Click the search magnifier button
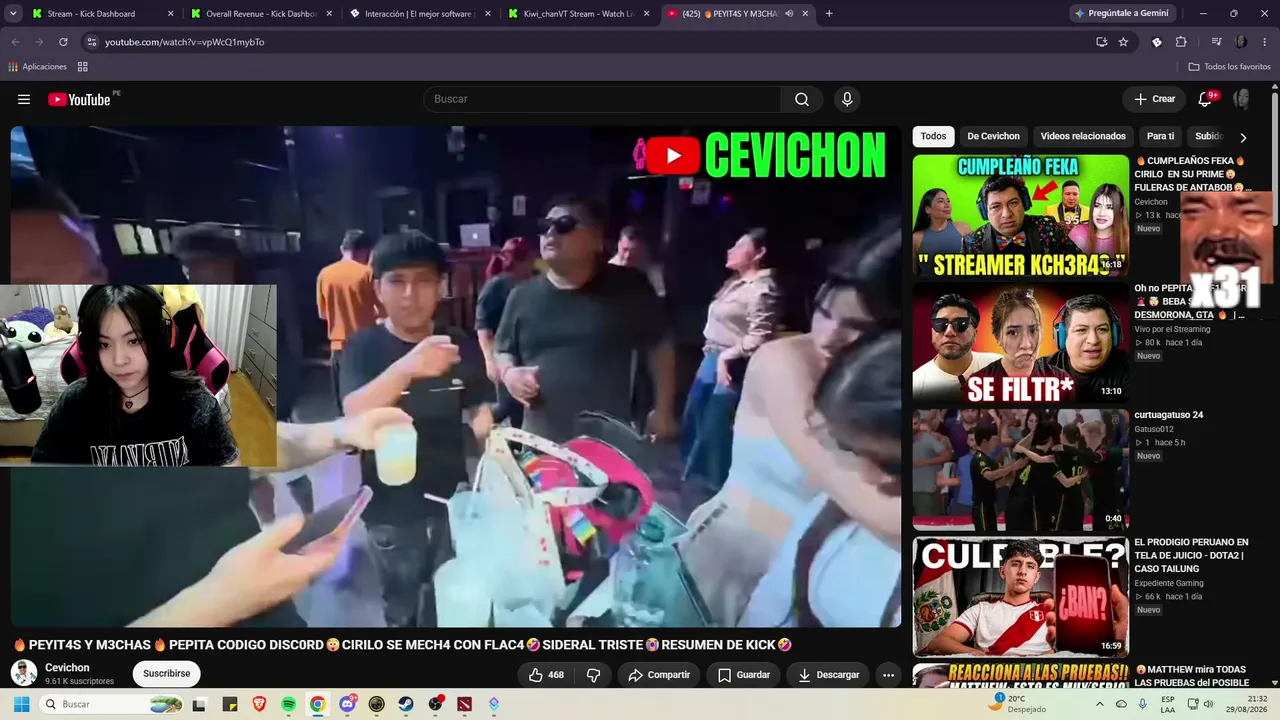This screenshot has width=1280, height=720. (802, 99)
